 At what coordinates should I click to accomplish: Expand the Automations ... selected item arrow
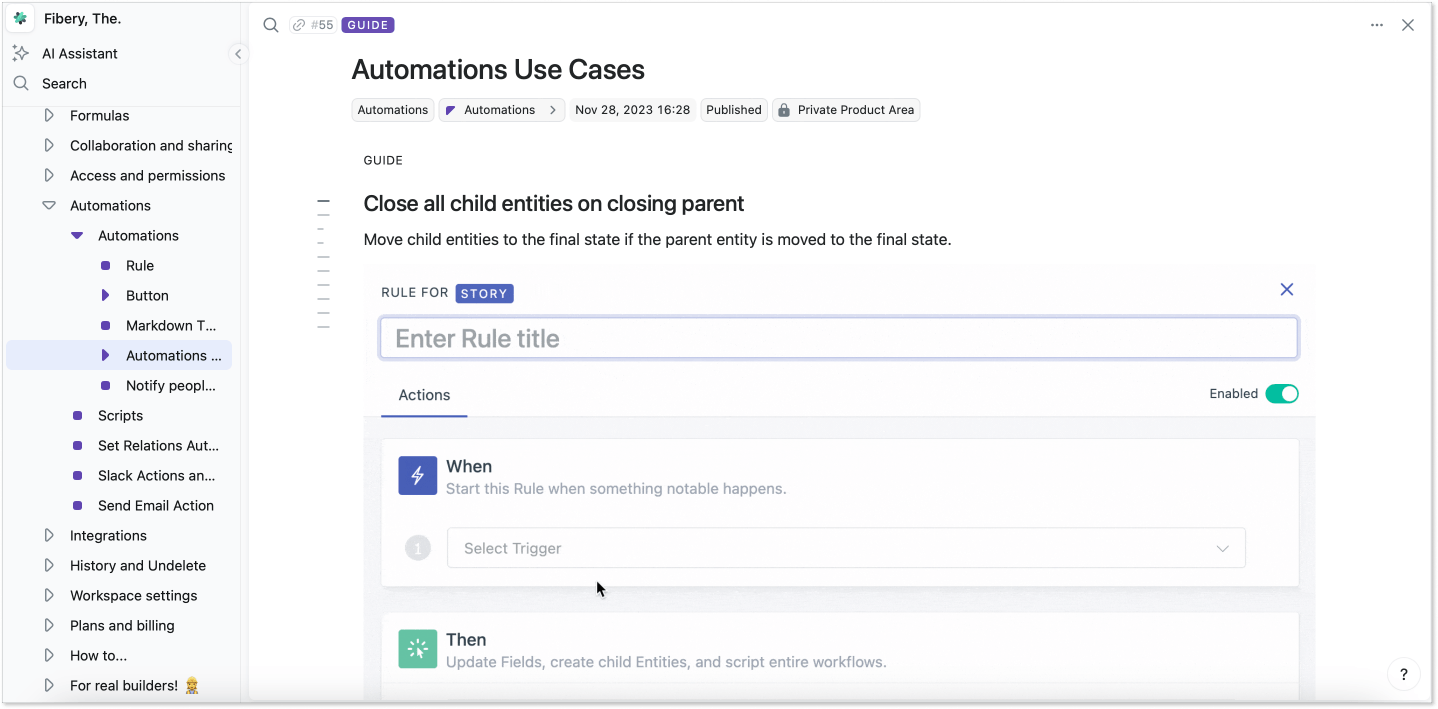[105, 356]
